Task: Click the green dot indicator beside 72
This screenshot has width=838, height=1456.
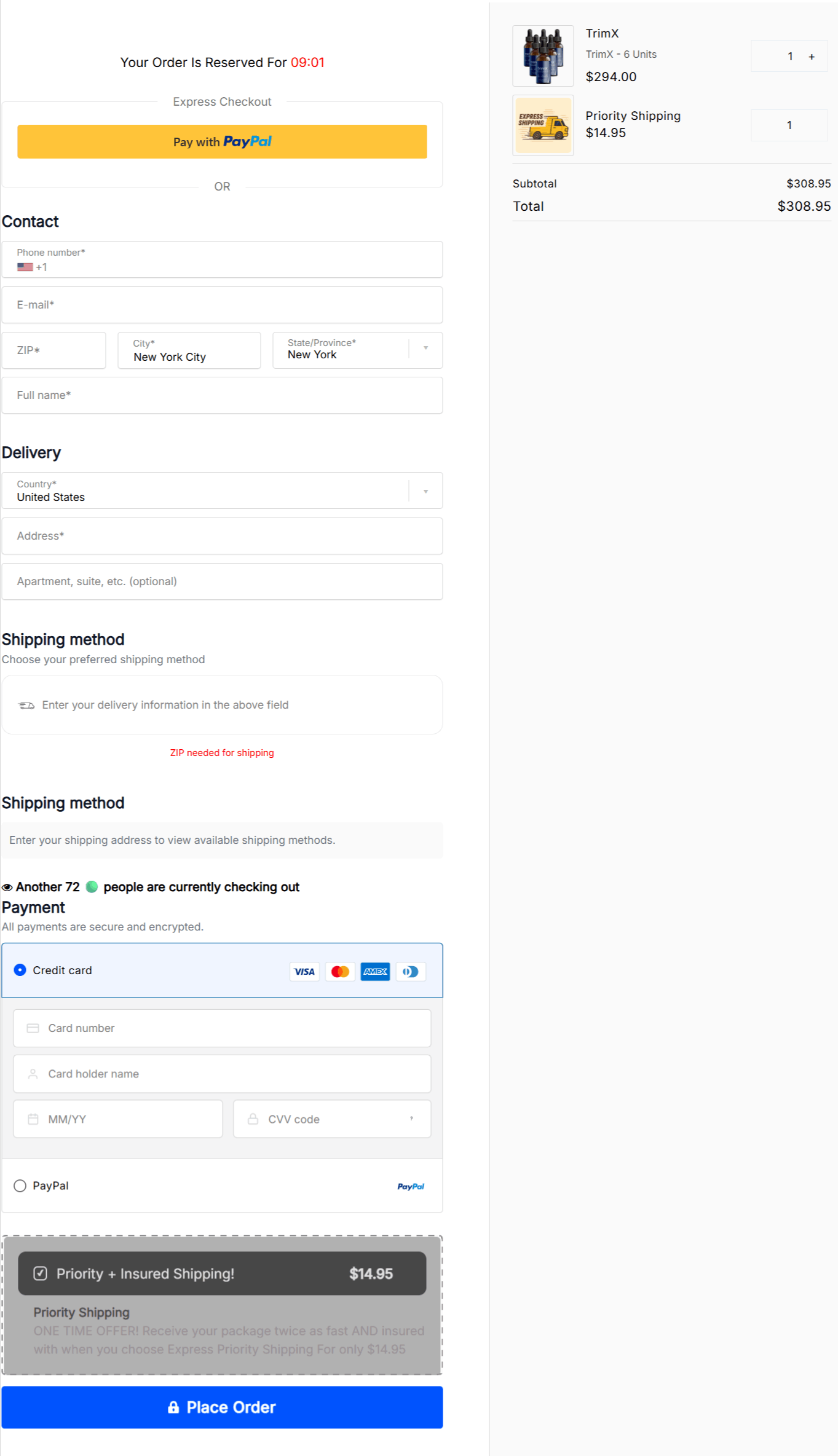Action: (92, 887)
